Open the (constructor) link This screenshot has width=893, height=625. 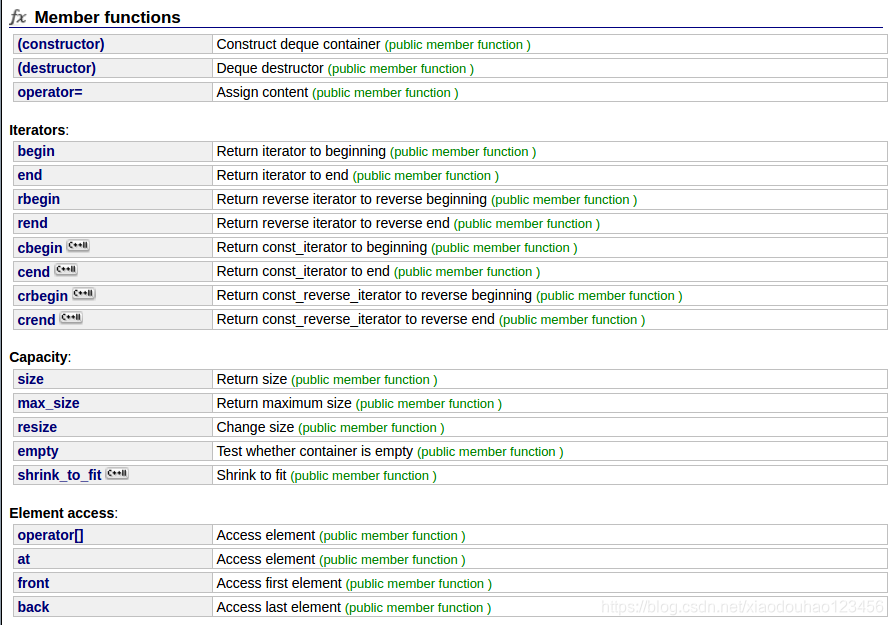click(61, 44)
